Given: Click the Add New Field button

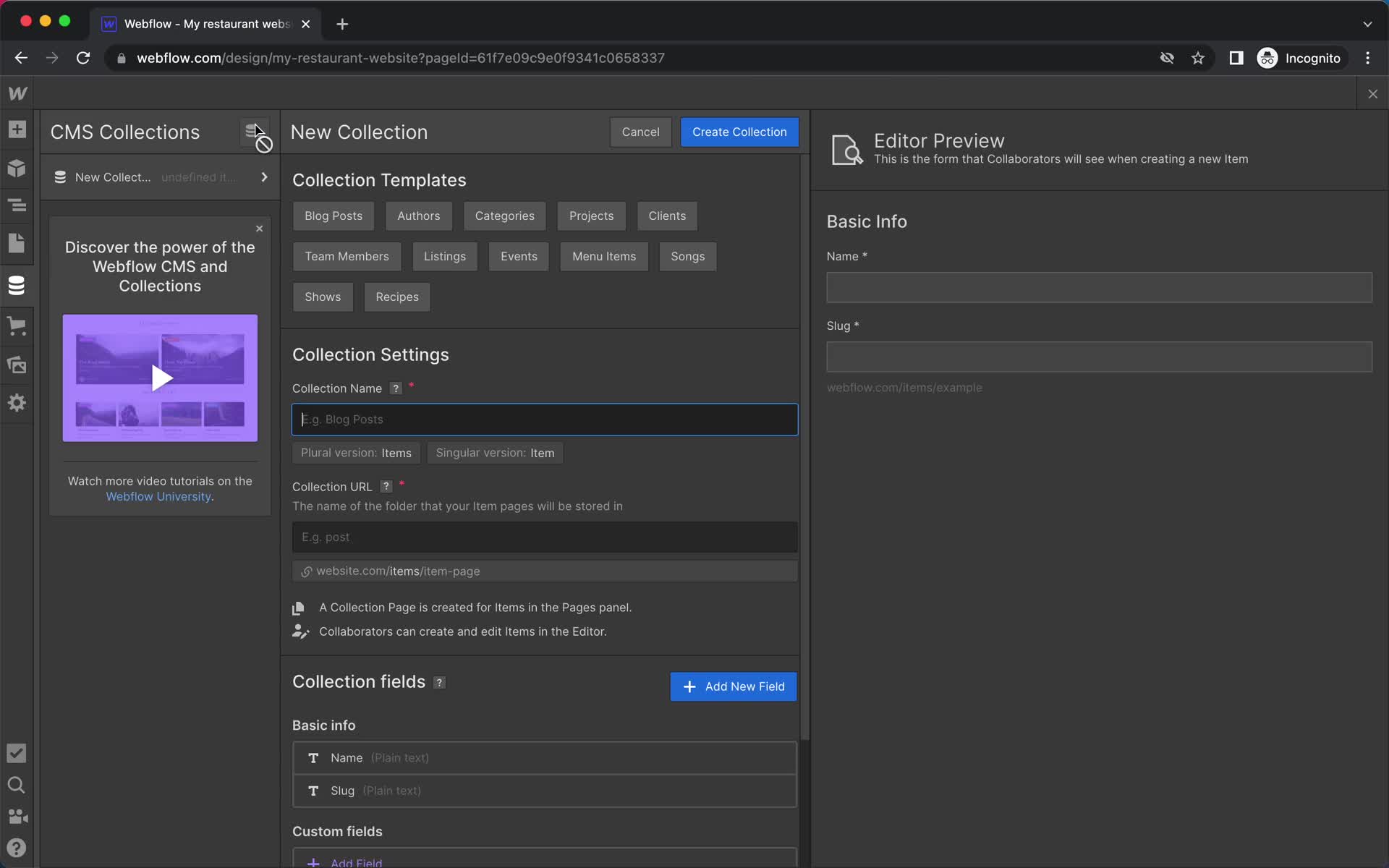Looking at the screenshot, I should pyautogui.click(x=734, y=686).
